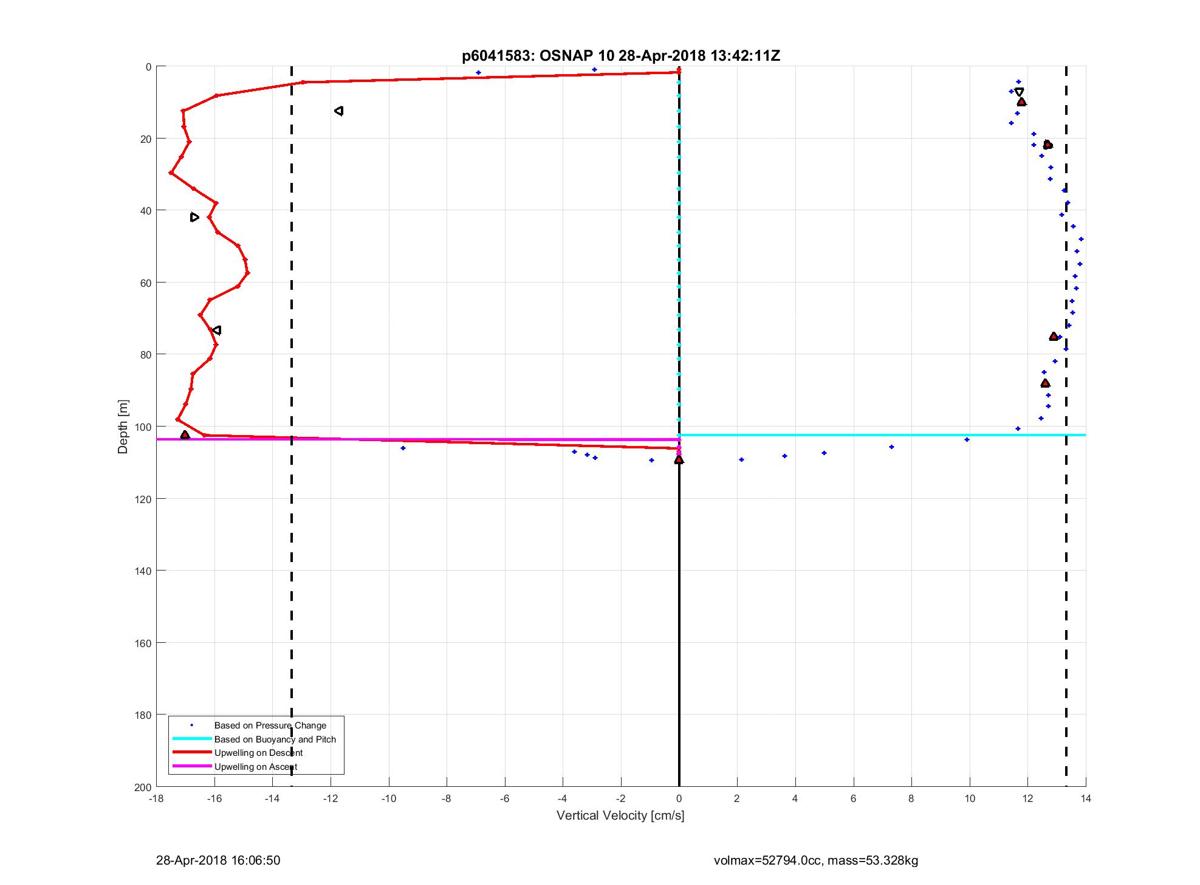This screenshot has width=1200, height=885.
Task: Click depth-axis tick label 40
Action: (145, 211)
